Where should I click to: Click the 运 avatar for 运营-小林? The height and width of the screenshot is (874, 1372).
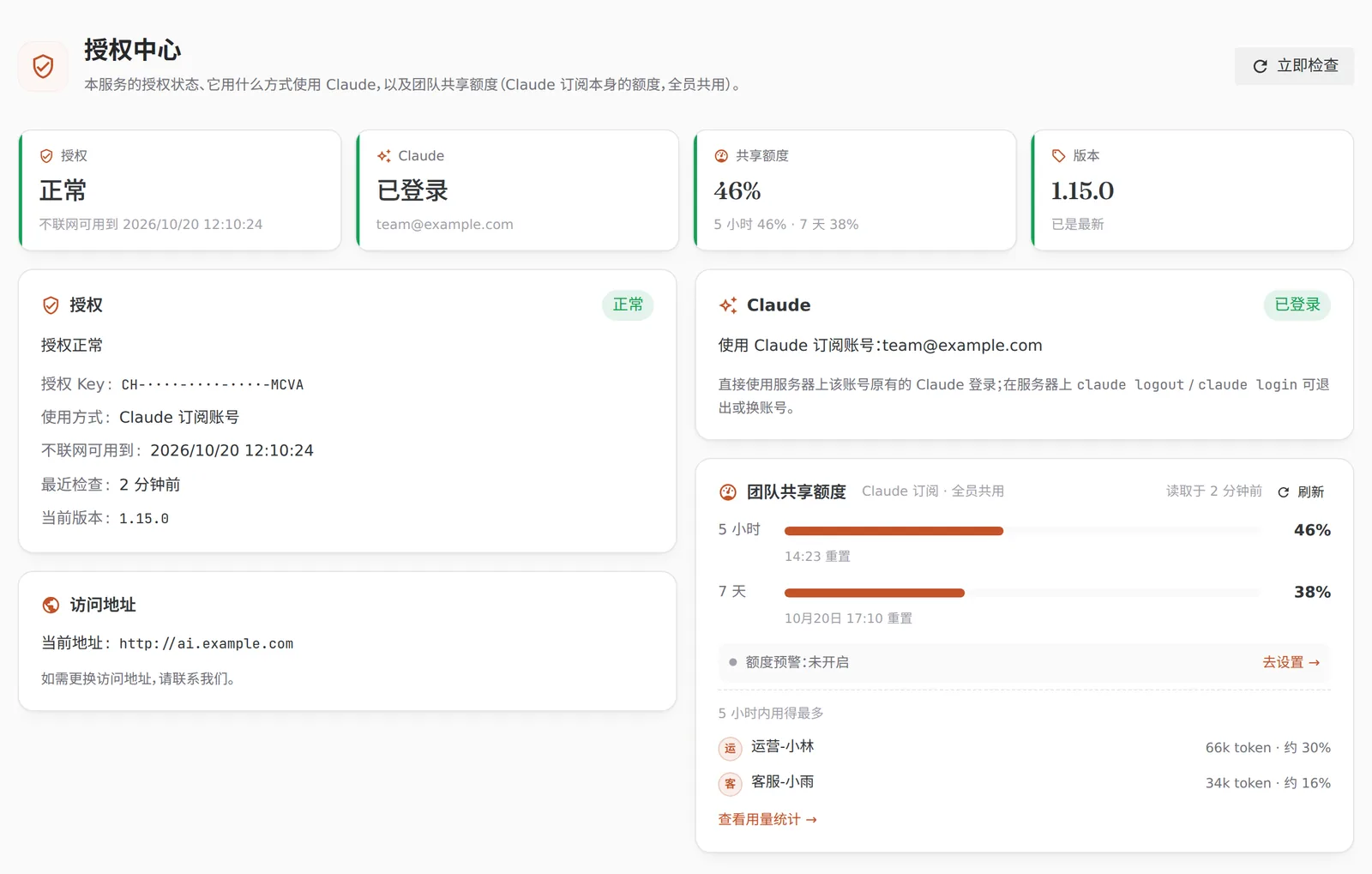[x=730, y=749]
